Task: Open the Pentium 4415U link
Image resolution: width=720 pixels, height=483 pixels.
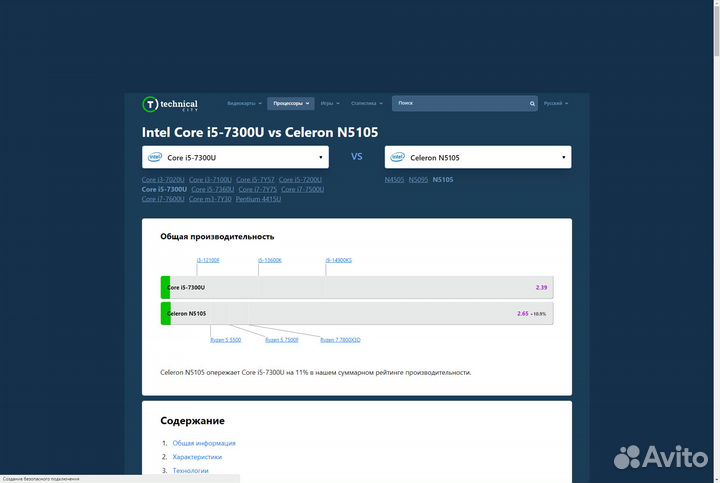Action: [258, 199]
